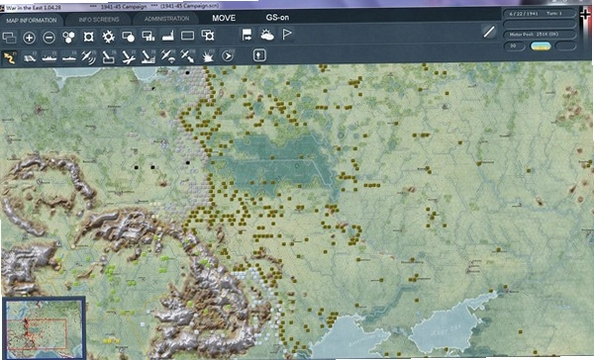Select the bomb airfield (F7) icon
This screenshot has width=594, height=360.
pyautogui.click(x=128, y=56)
